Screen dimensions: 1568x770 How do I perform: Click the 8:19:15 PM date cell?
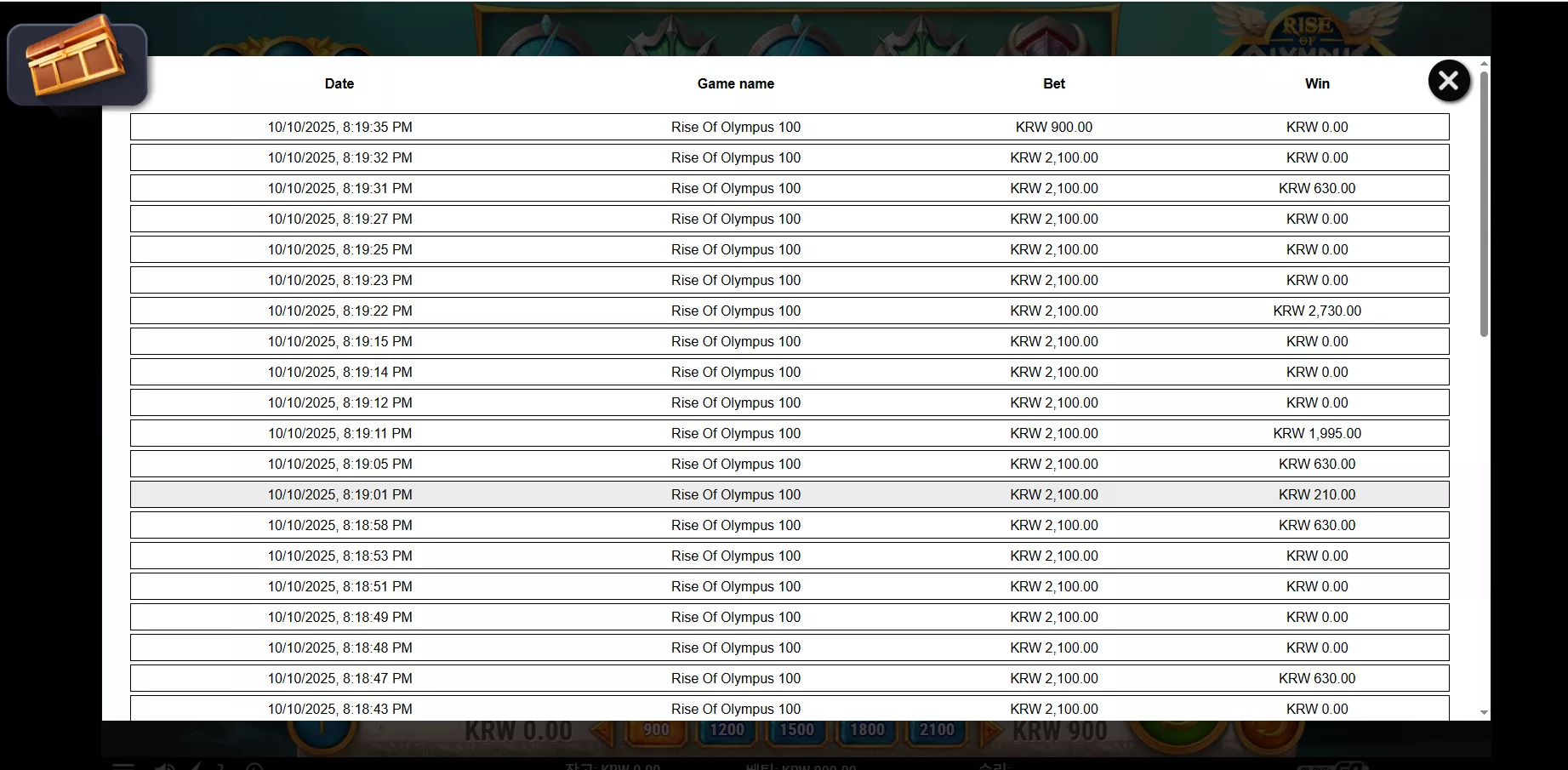tap(340, 341)
